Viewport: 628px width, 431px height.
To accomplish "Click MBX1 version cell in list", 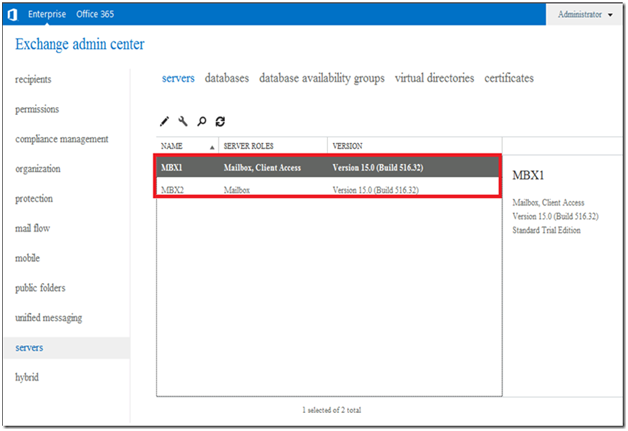I will (378, 168).
